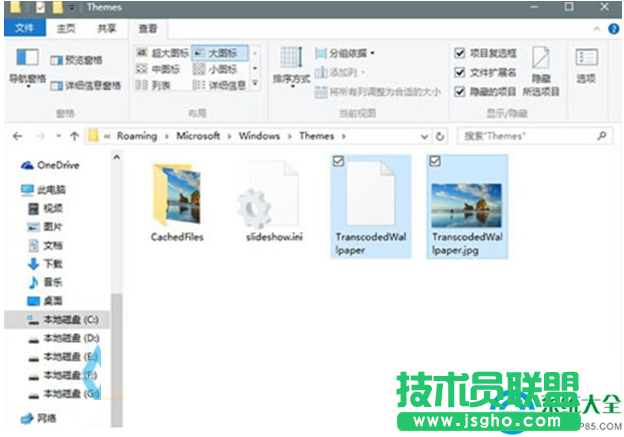Screen dimensions: 624x437
Task: Open the 桌面 folder in sidebar
Action: click(x=45, y=301)
